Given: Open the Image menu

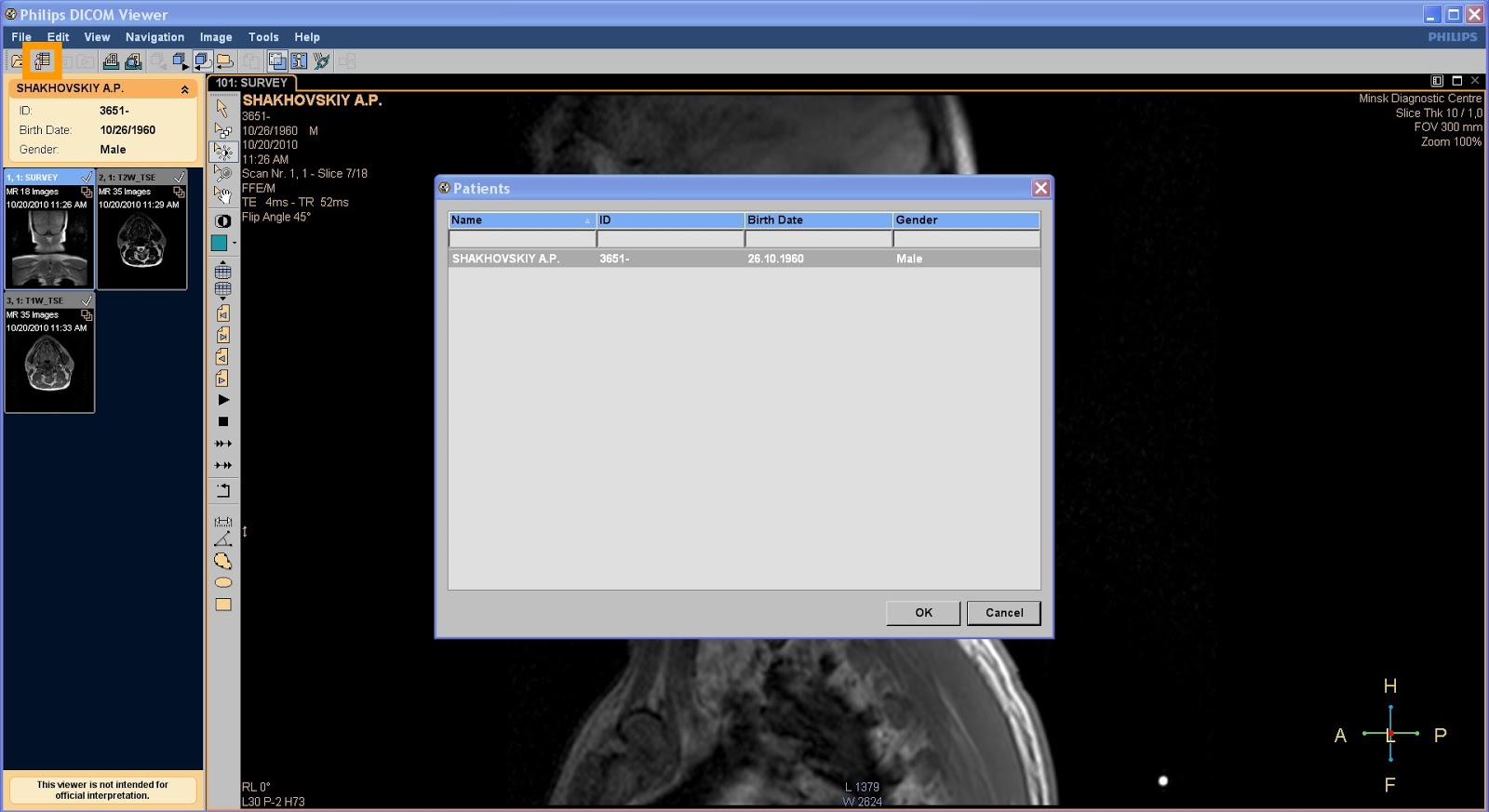Looking at the screenshot, I should coord(216,37).
